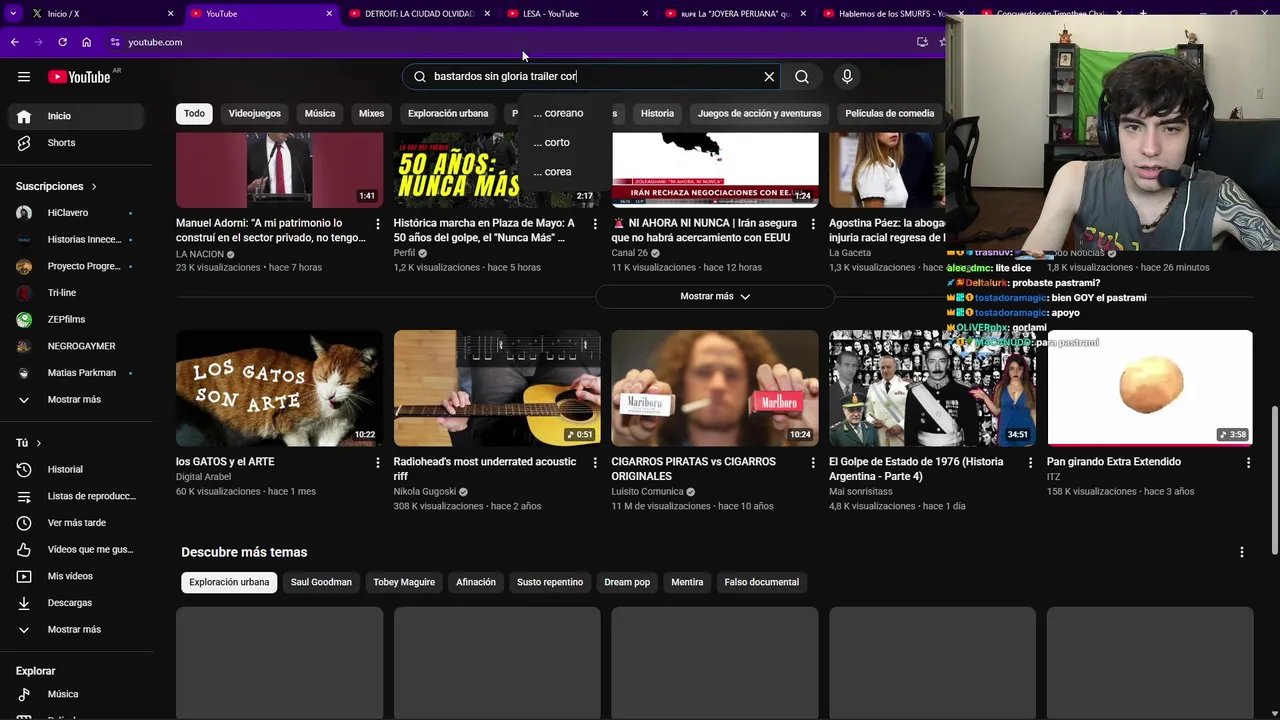Open options menu for Manuel Adorni video
1280x720 pixels.
tap(377, 224)
